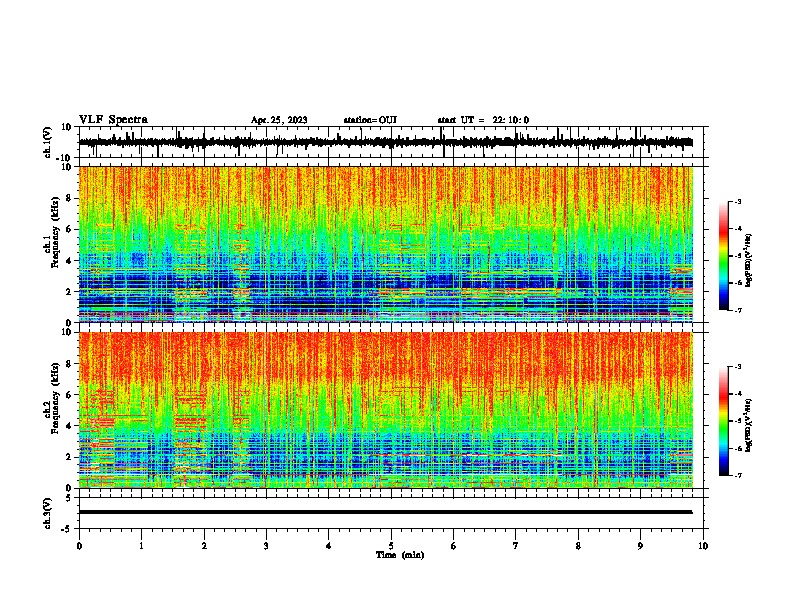Click the "-3" label on ch.1 color bar
The width and height of the screenshot is (792, 612).
[x=738, y=201]
